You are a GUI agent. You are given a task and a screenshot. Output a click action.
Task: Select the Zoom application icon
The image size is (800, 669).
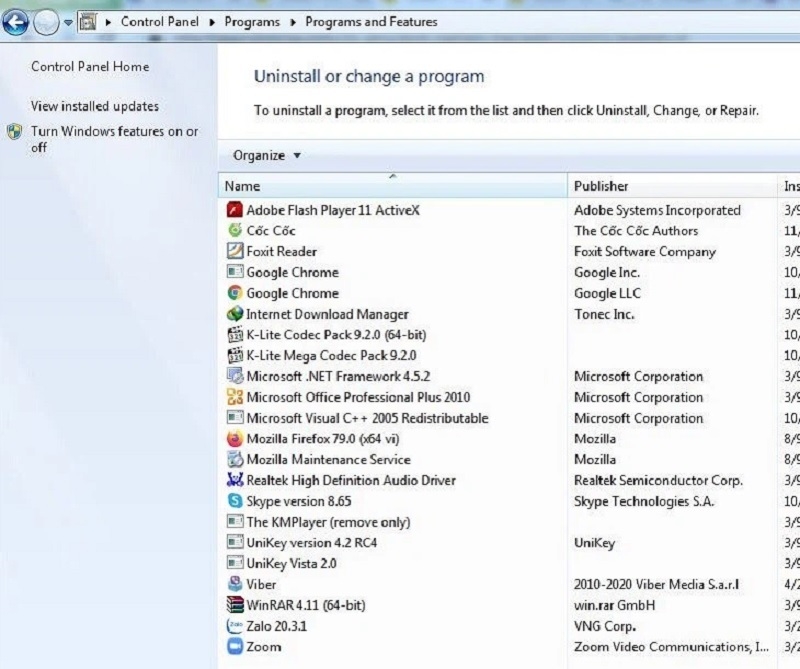(x=234, y=647)
